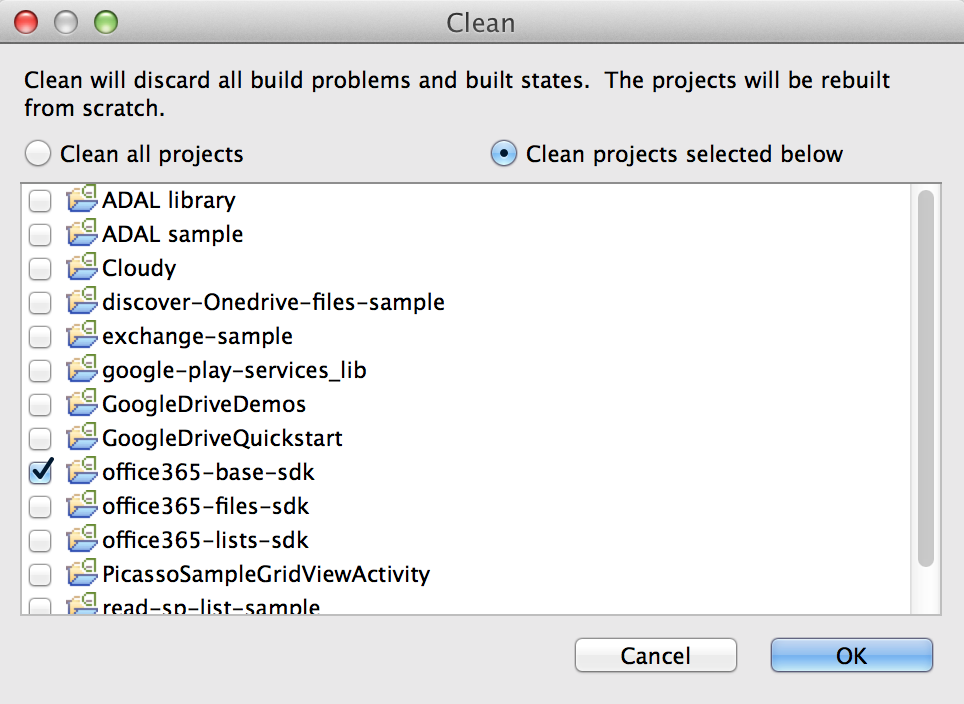
Task: Cancel the Clean dialog
Action: pos(655,656)
